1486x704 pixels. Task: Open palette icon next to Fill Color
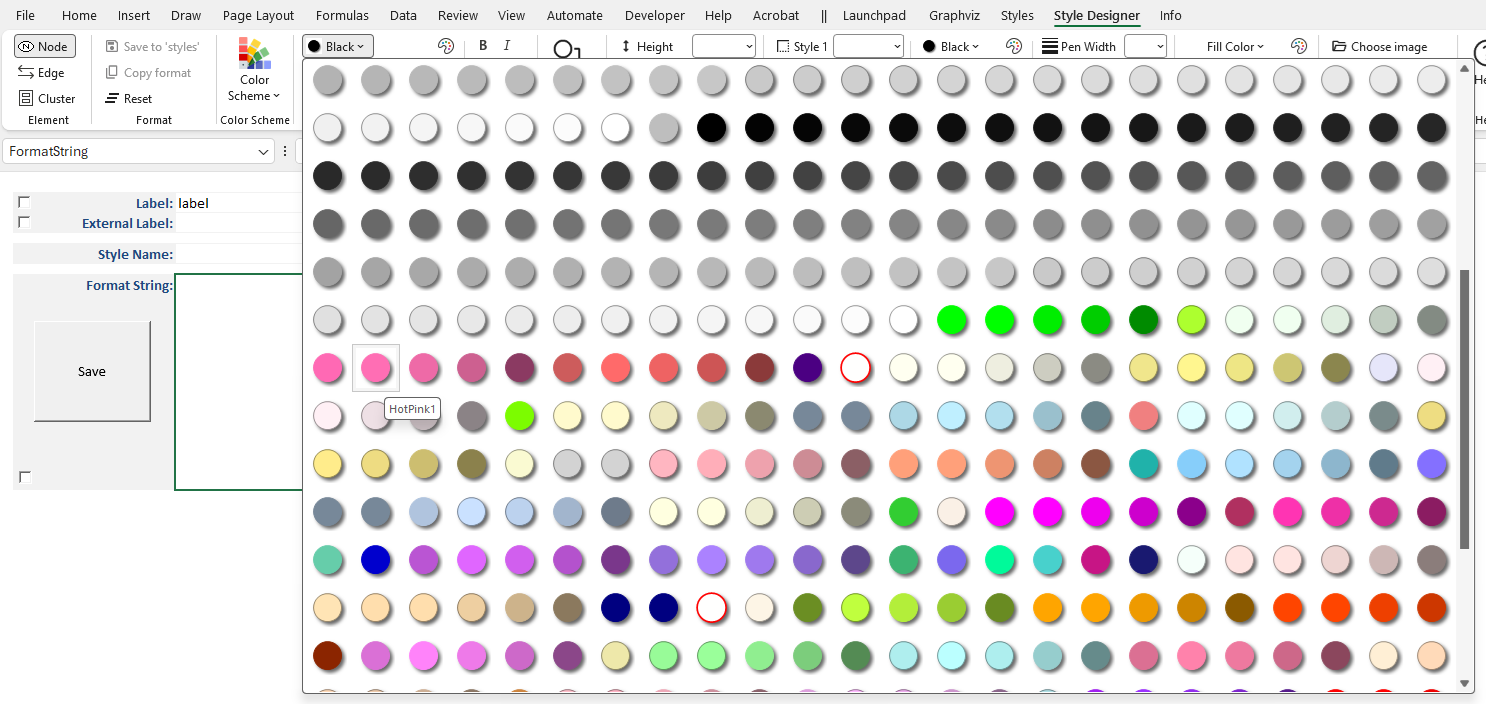coord(1299,46)
